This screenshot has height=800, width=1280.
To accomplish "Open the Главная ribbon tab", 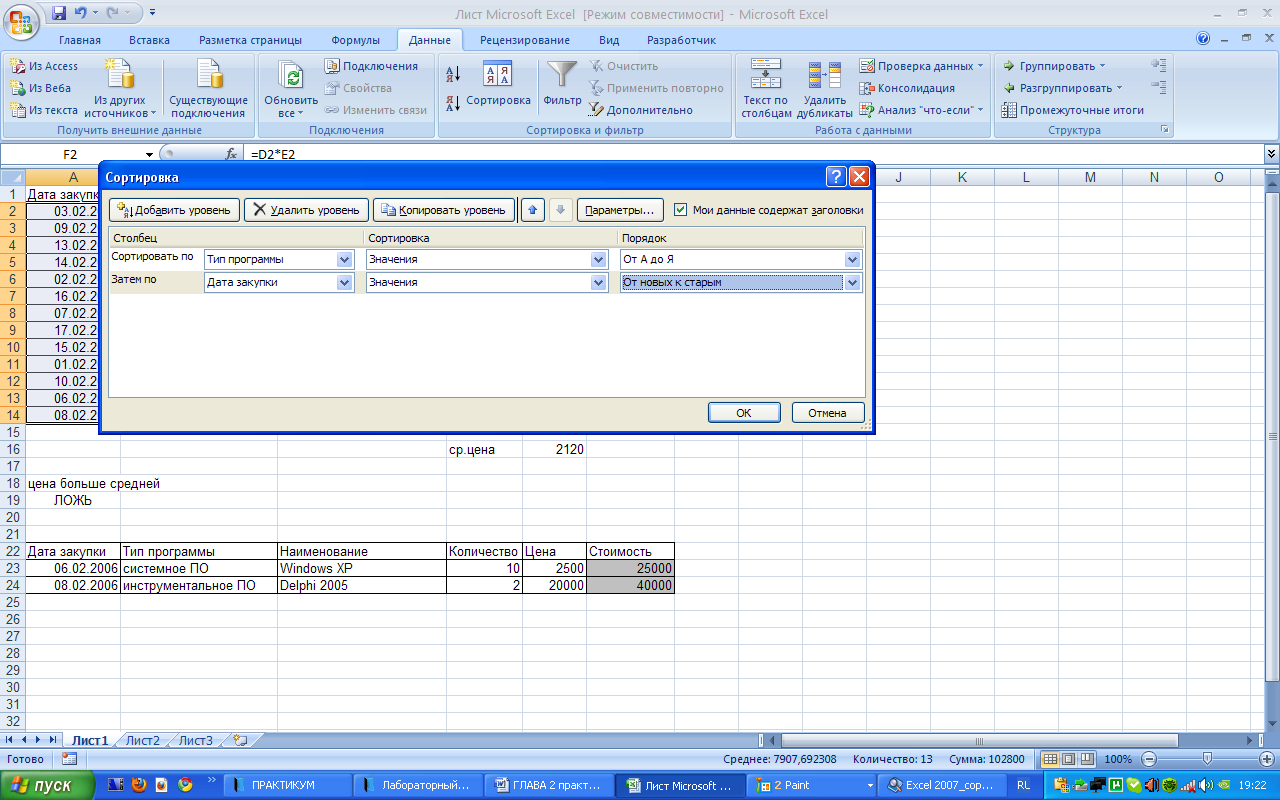I will 80,40.
